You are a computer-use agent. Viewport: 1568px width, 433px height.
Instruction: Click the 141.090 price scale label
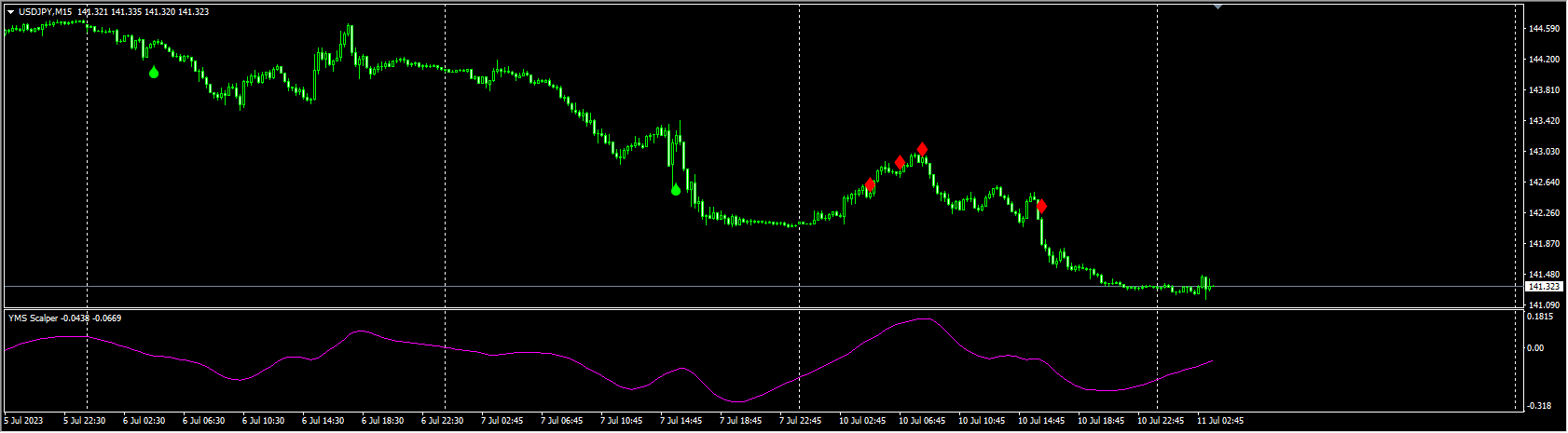tap(1544, 305)
